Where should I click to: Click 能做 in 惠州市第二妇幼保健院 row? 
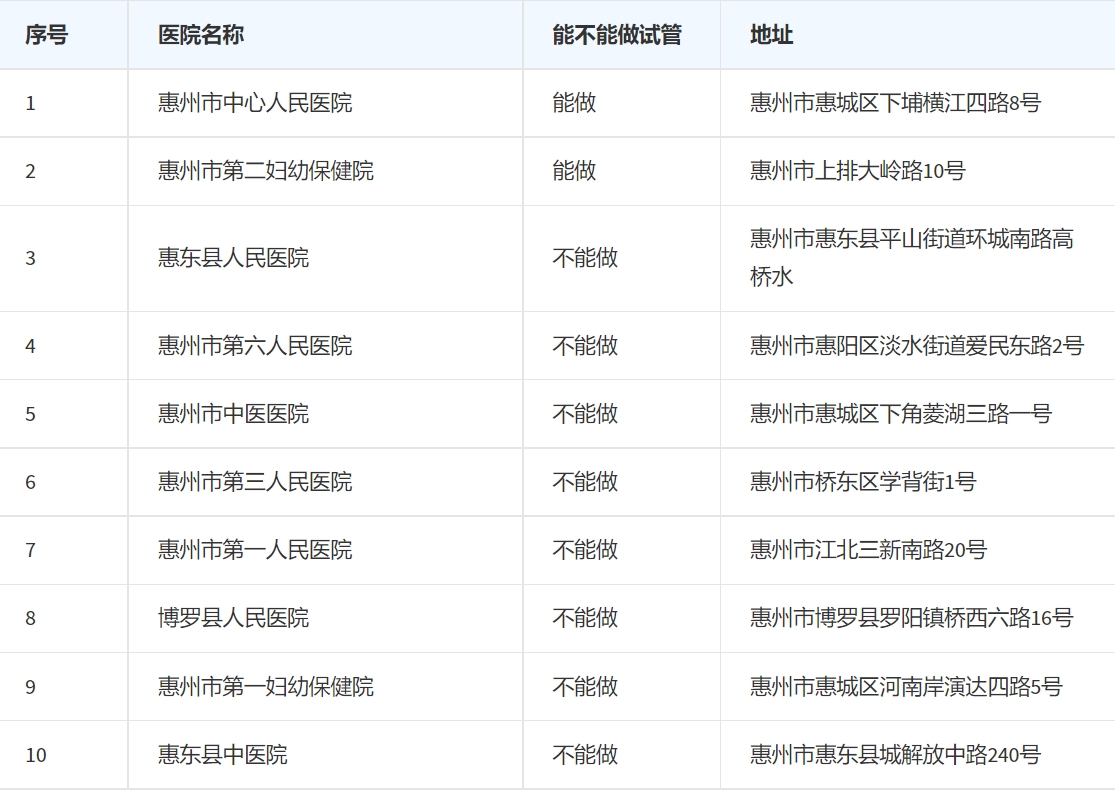point(575,171)
